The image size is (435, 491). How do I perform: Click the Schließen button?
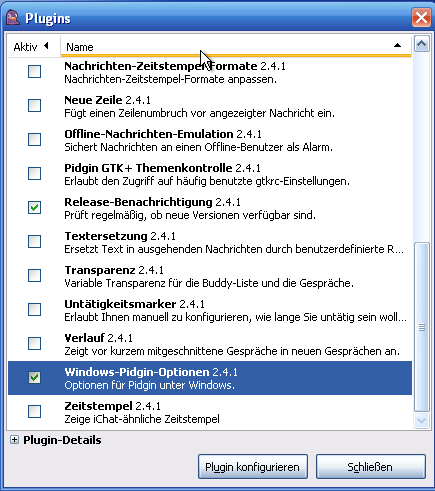(371, 467)
